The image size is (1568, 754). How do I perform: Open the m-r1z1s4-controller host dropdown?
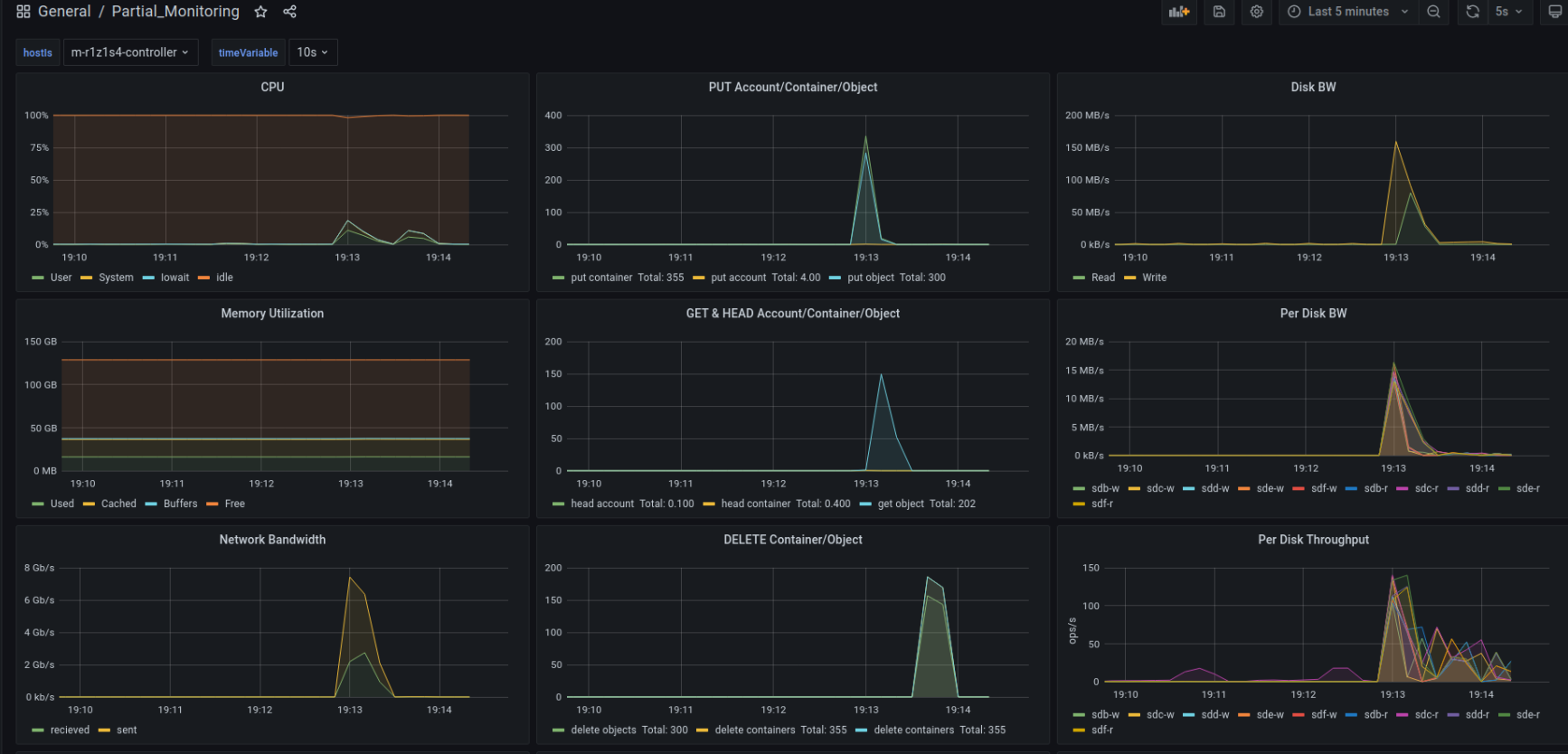pyautogui.click(x=130, y=52)
